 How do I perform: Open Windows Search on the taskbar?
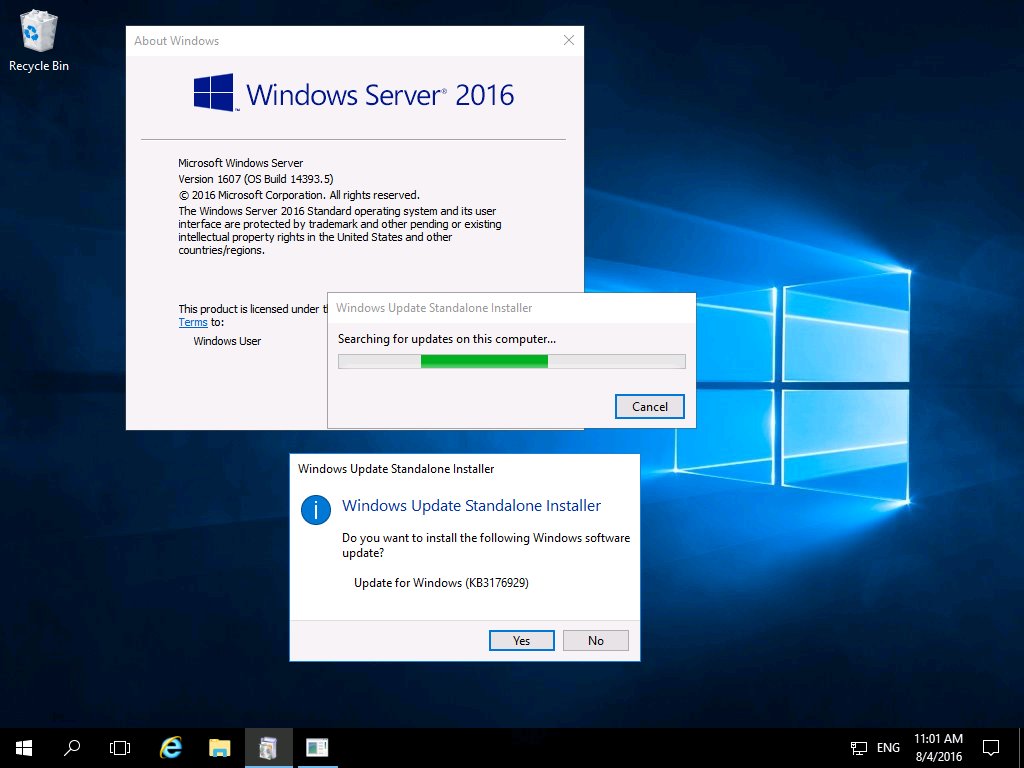[x=71, y=747]
